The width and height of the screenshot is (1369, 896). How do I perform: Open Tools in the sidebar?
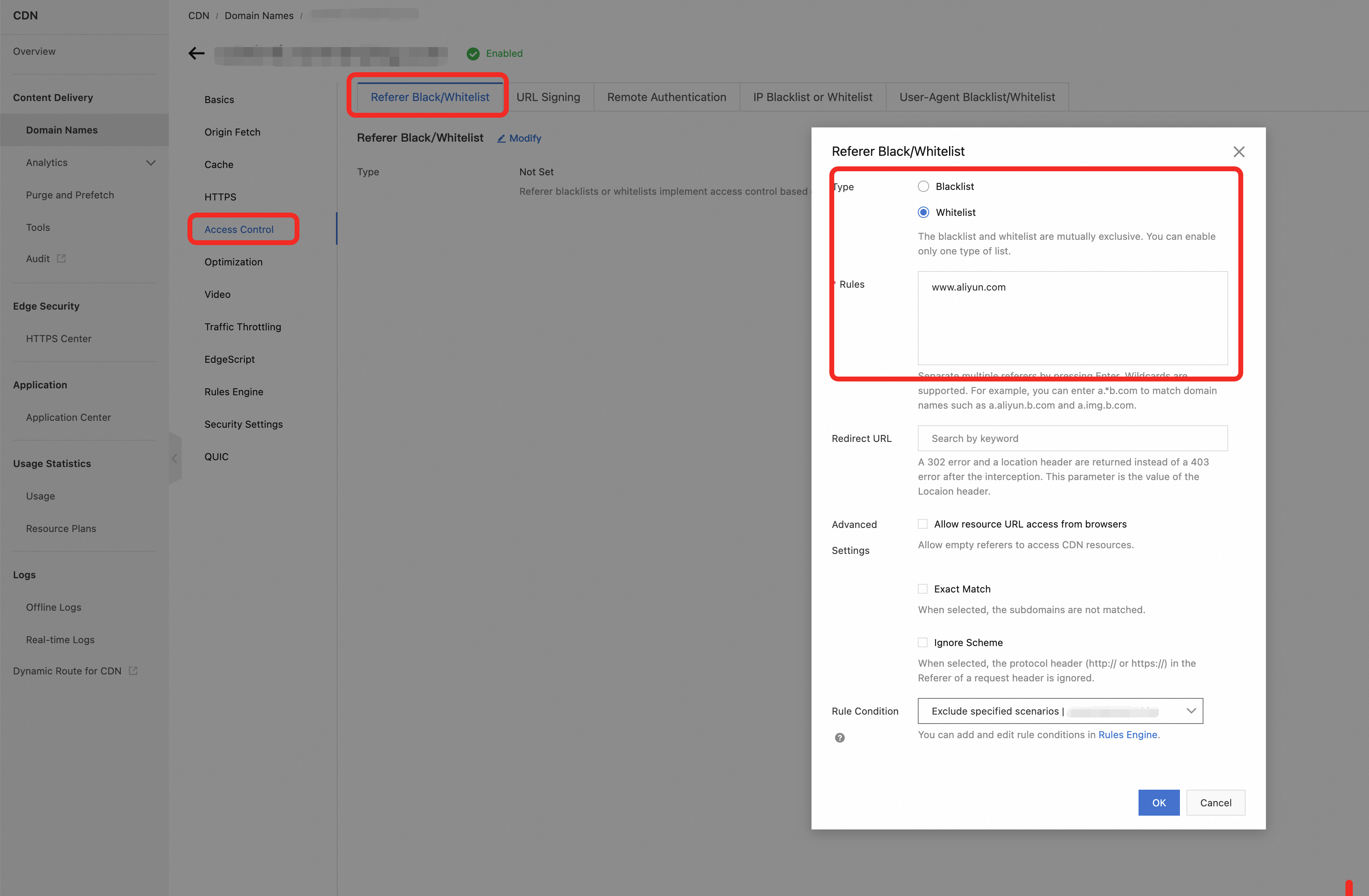(38, 228)
